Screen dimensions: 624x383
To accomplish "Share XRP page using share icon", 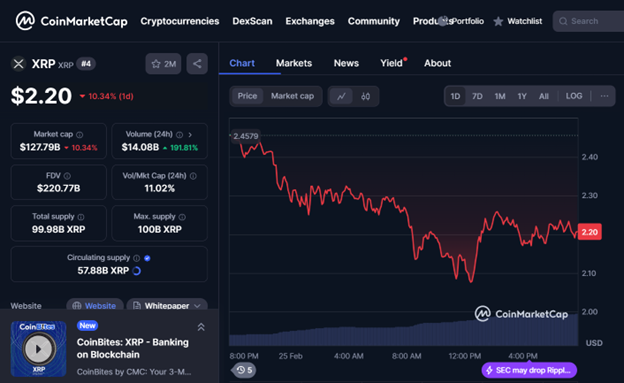I will click(x=197, y=64).
